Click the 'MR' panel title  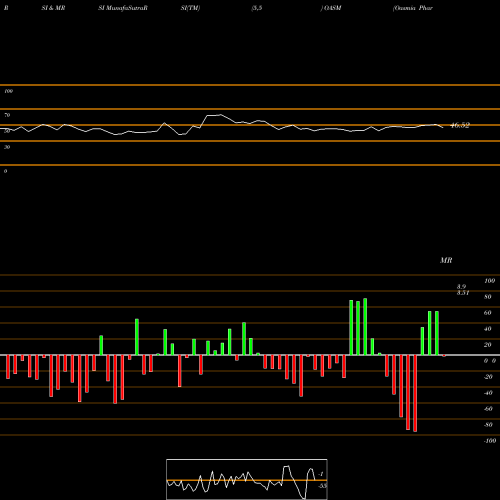[446, 260]
